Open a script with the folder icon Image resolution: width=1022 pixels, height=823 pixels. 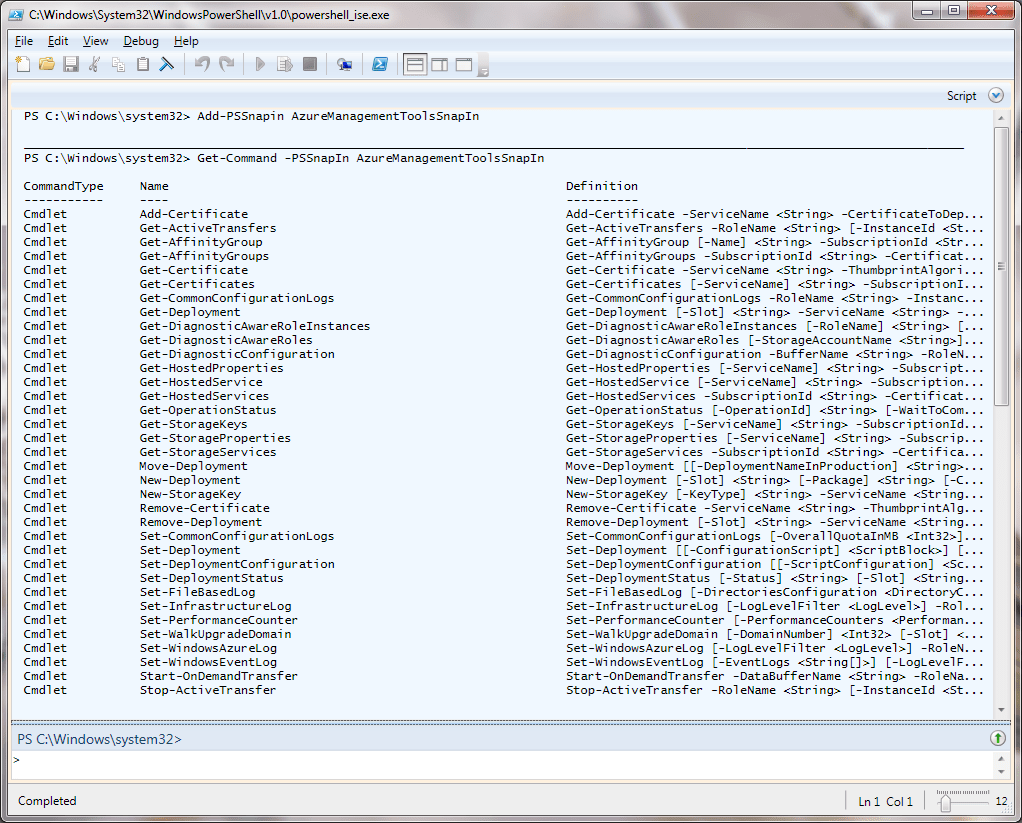pos(46,64)
